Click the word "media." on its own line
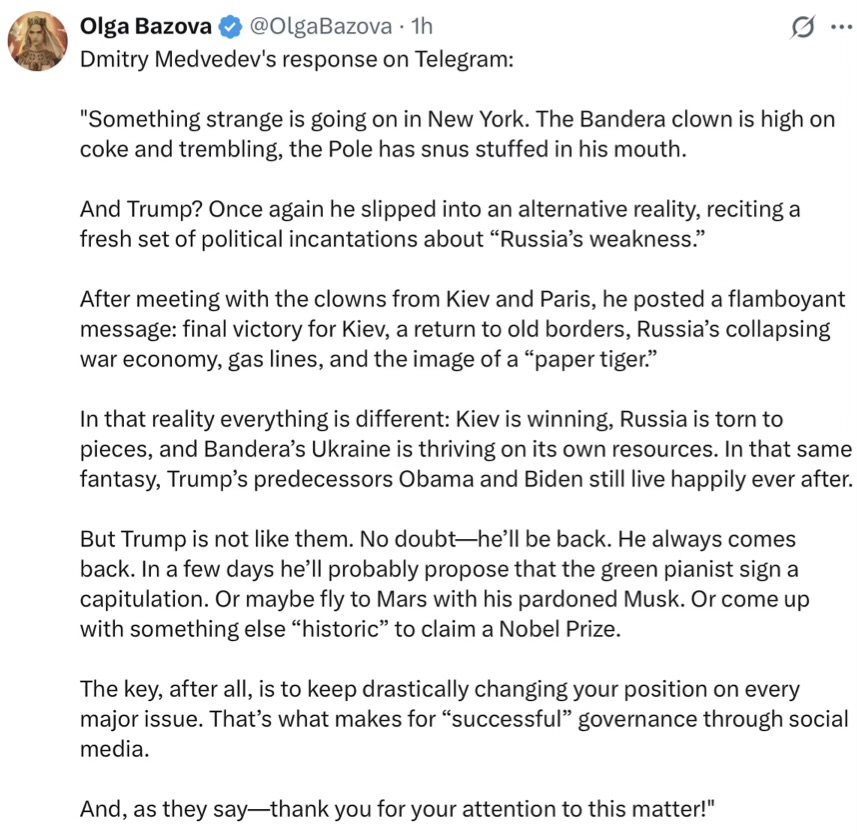Screen dimensions: 857x834 click(115, 749)
